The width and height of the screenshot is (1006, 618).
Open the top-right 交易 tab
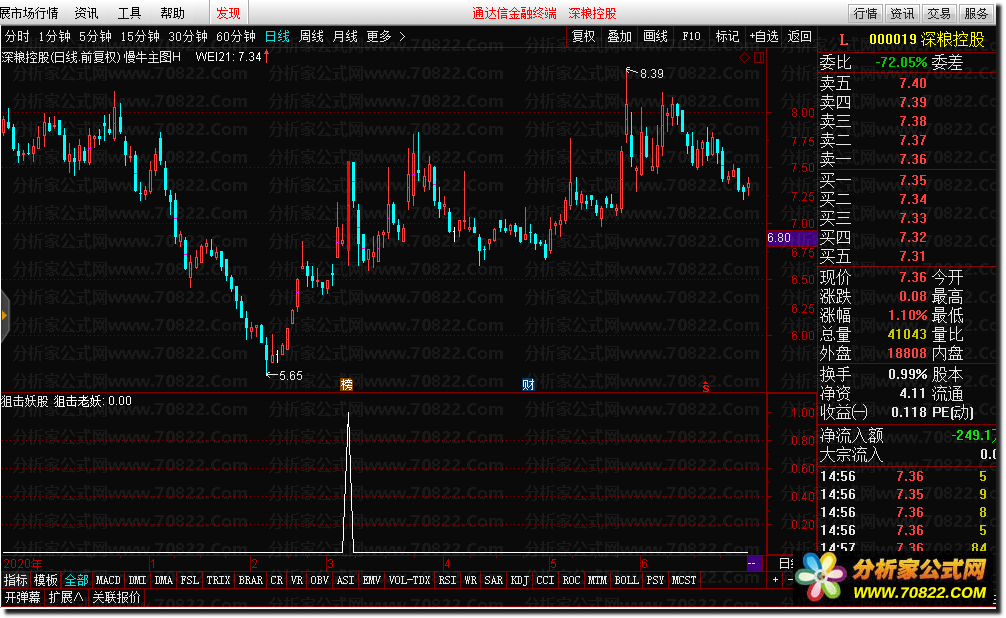(x=939, y=13)
